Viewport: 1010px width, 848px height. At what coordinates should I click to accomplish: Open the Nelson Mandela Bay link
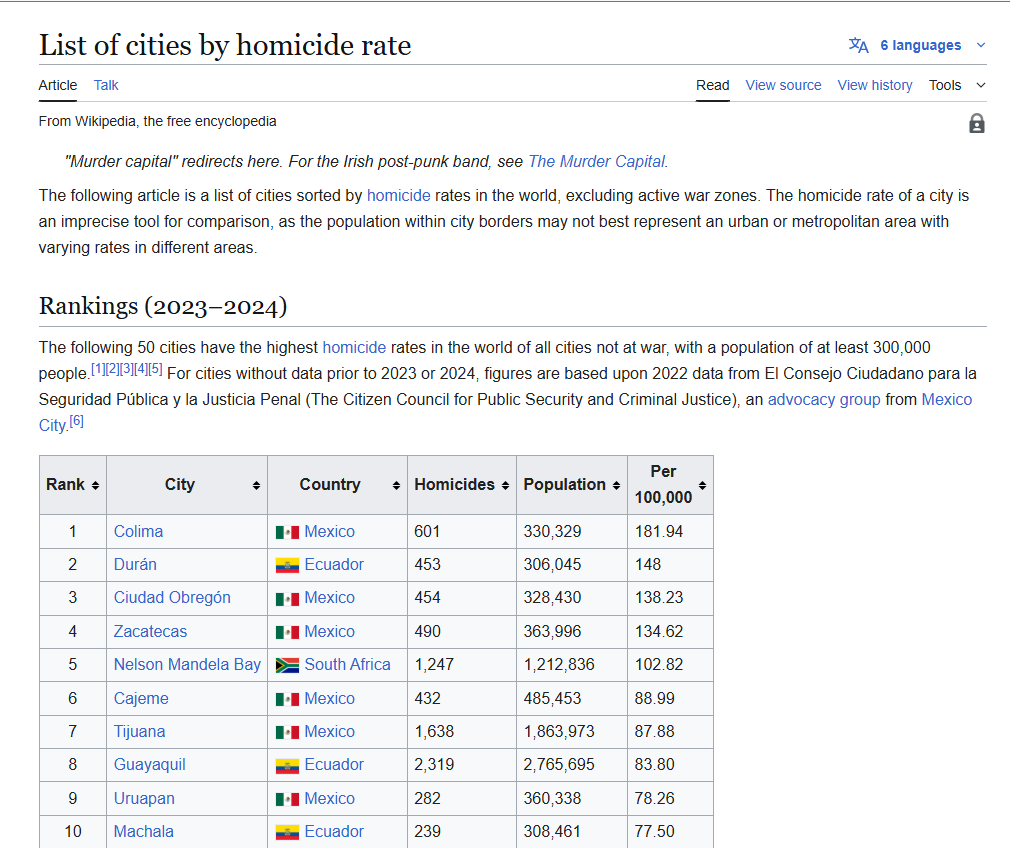pos(187,664)
